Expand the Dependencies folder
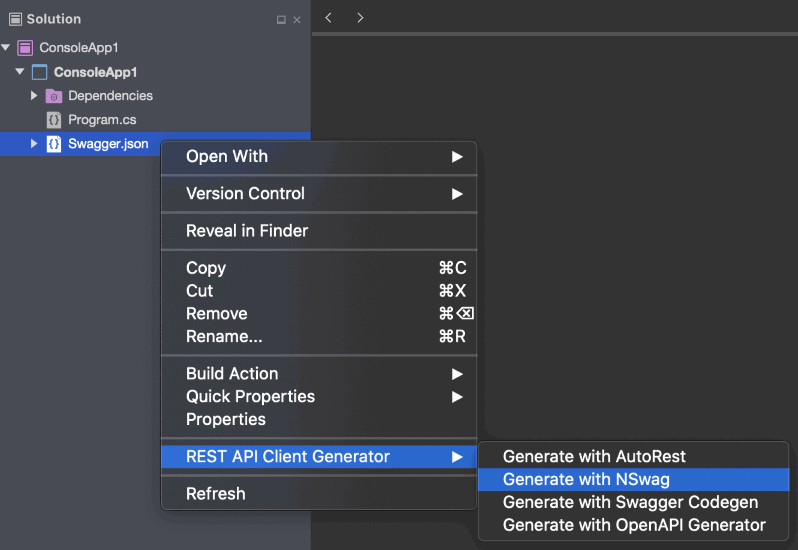Image resolution: width=798 pixels, height=550 pixels. (x=34, y=95)
